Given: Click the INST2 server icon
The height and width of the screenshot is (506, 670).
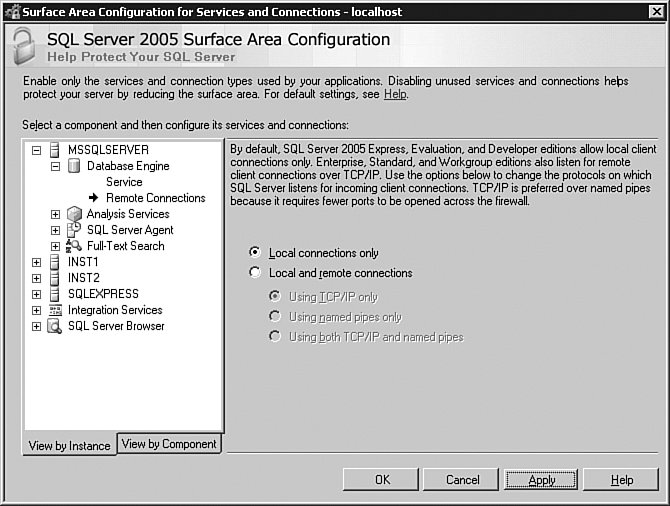Looking at the screenshot, I should 55,278.
